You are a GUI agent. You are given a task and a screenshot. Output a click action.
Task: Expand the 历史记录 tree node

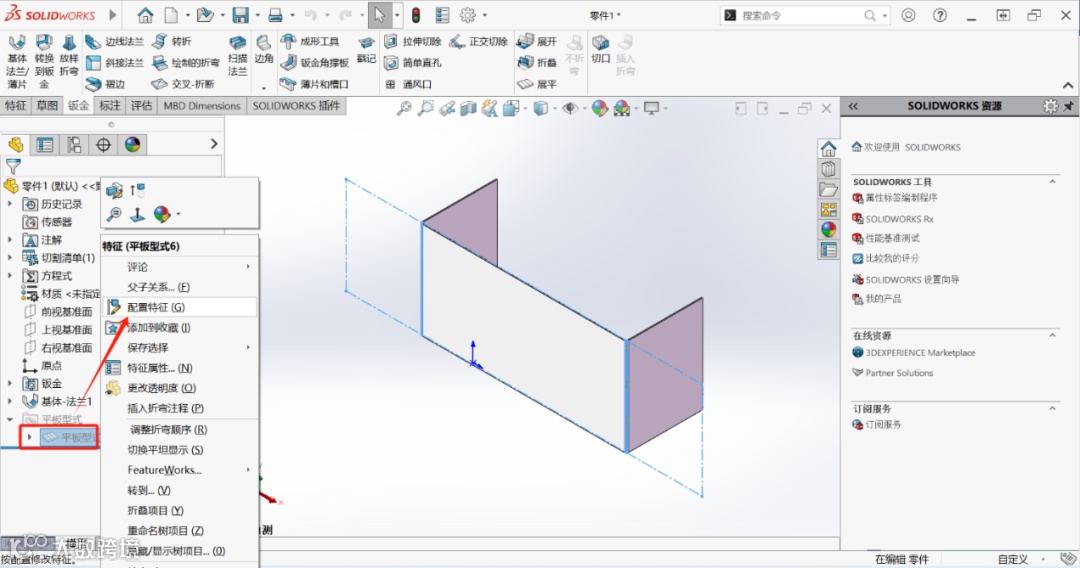point(10,204)
